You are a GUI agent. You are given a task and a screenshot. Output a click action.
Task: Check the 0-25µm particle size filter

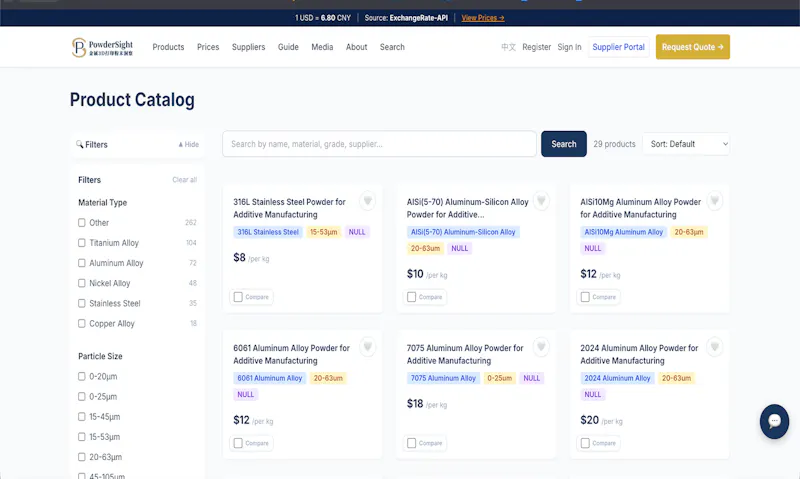(82, 396)
